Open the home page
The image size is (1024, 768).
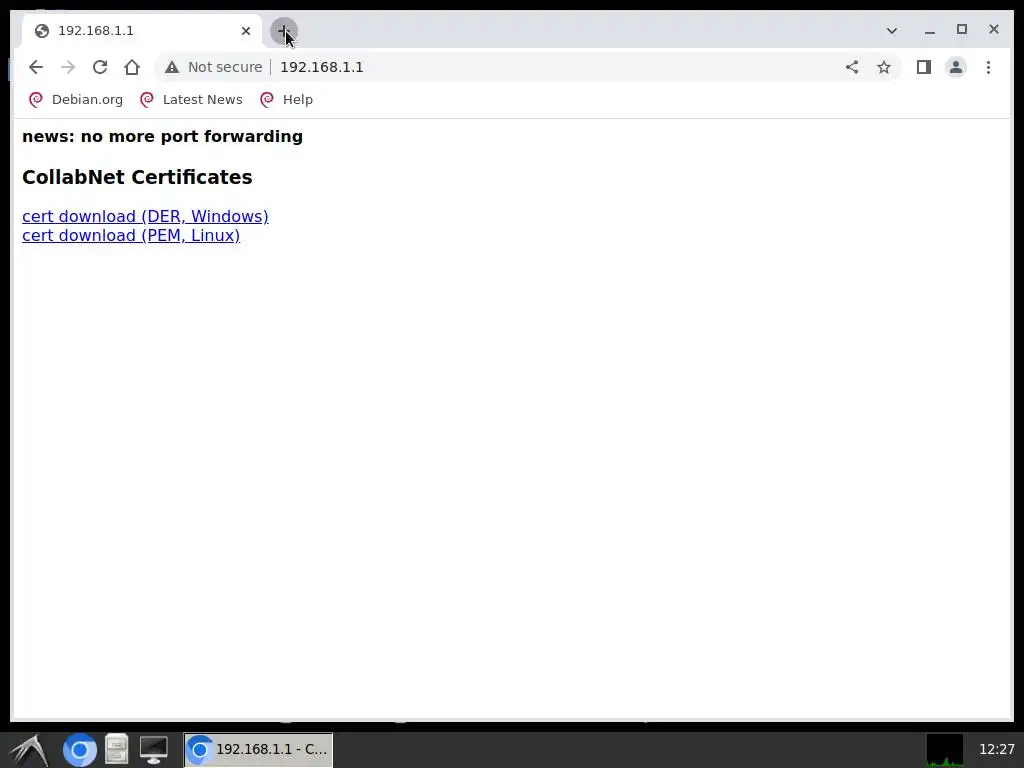tap(132, 67)
